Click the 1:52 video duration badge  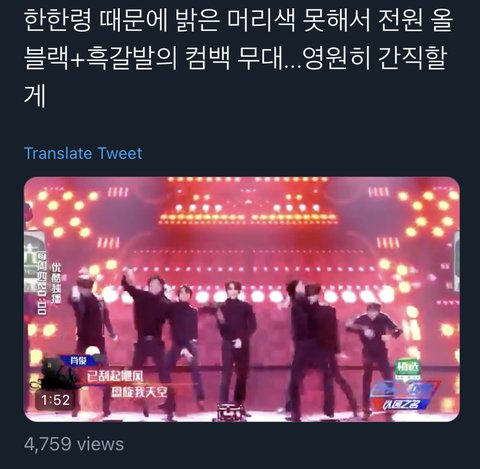point(55,400)
